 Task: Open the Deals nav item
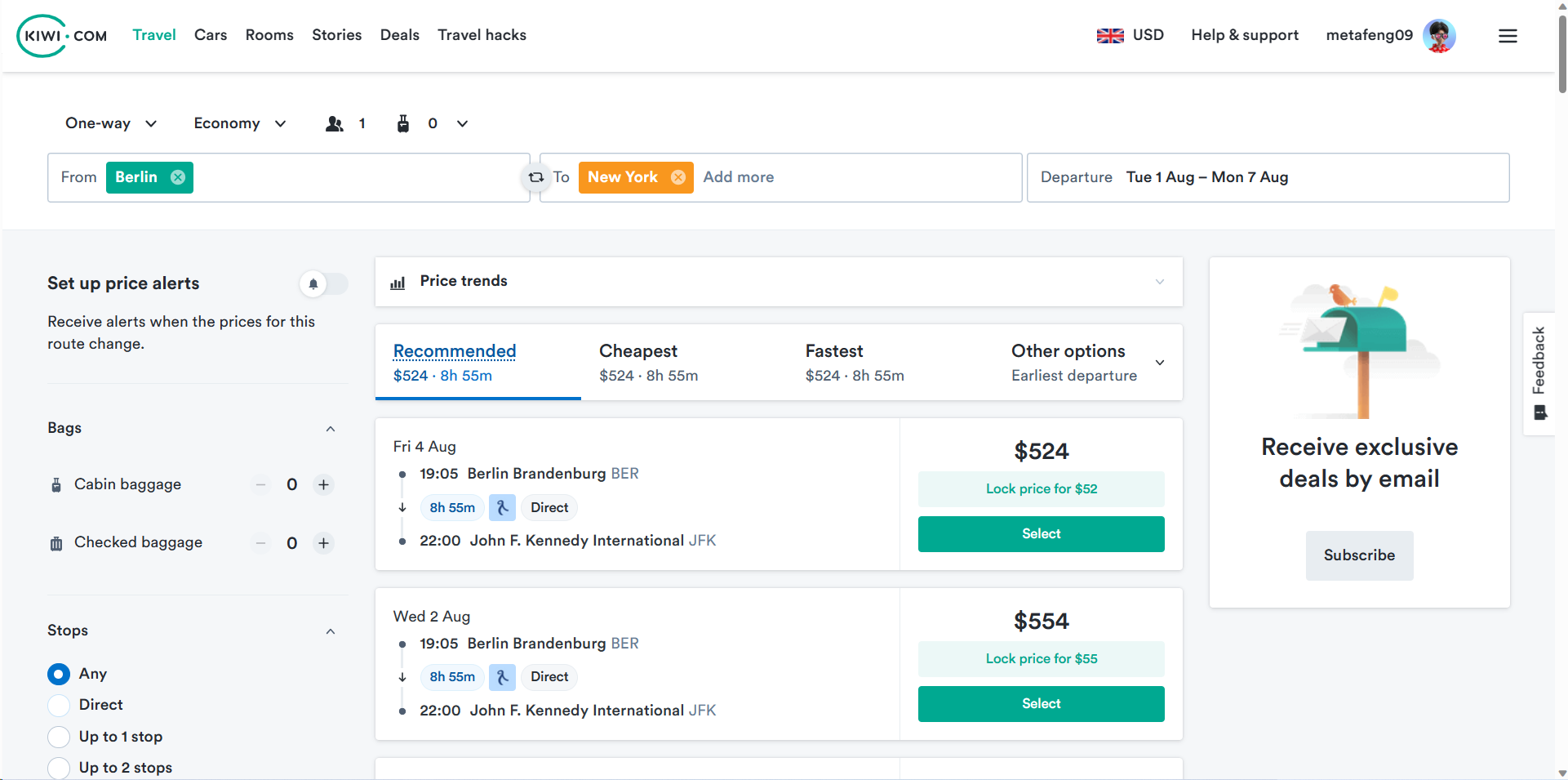coord(400,35)
